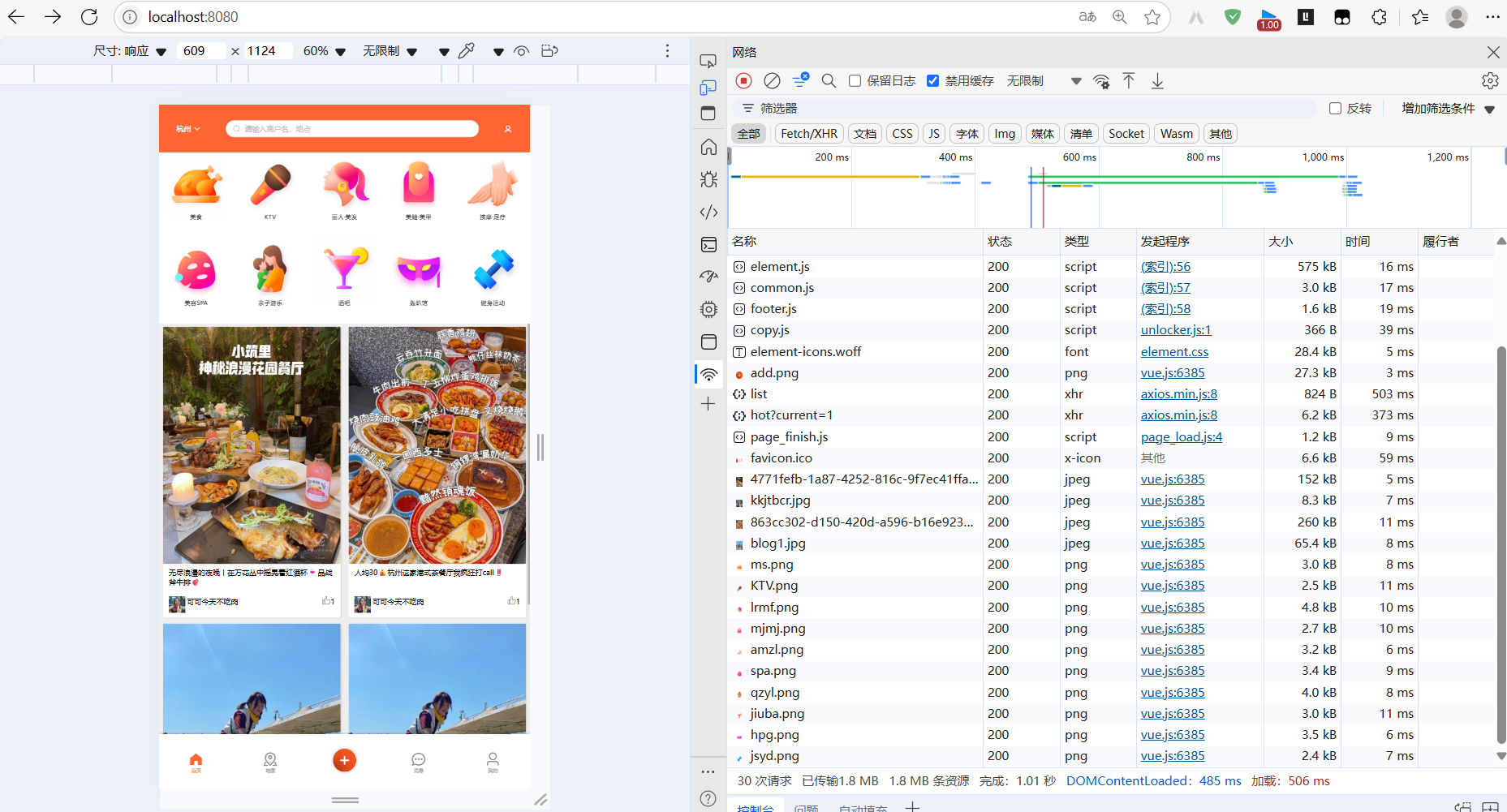Open device toolbar more options menu
The image size is (1507, 812).
667,51
